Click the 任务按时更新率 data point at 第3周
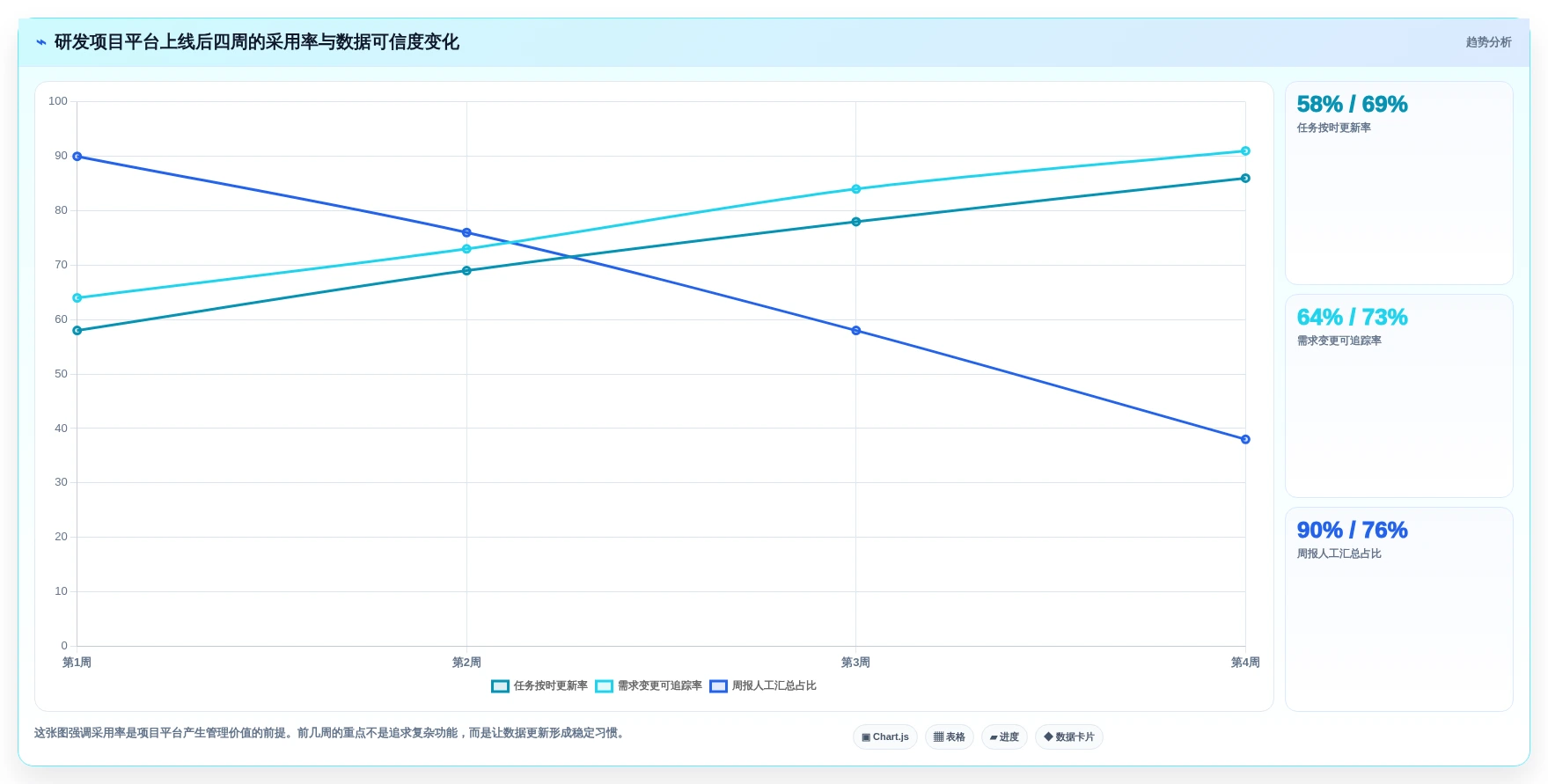Screen dimensions: 1548x784 855,222
